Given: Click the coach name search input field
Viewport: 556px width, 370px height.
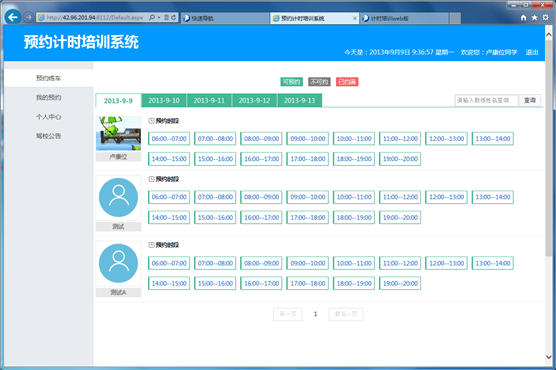Looking at the screenshot, I should (x=486, y=100).
